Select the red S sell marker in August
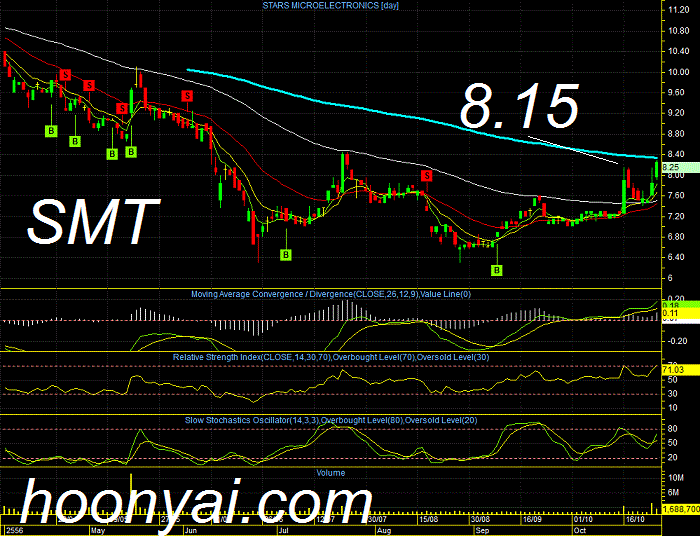The height and width of the screenshot is (536, 700). (427, 175)
